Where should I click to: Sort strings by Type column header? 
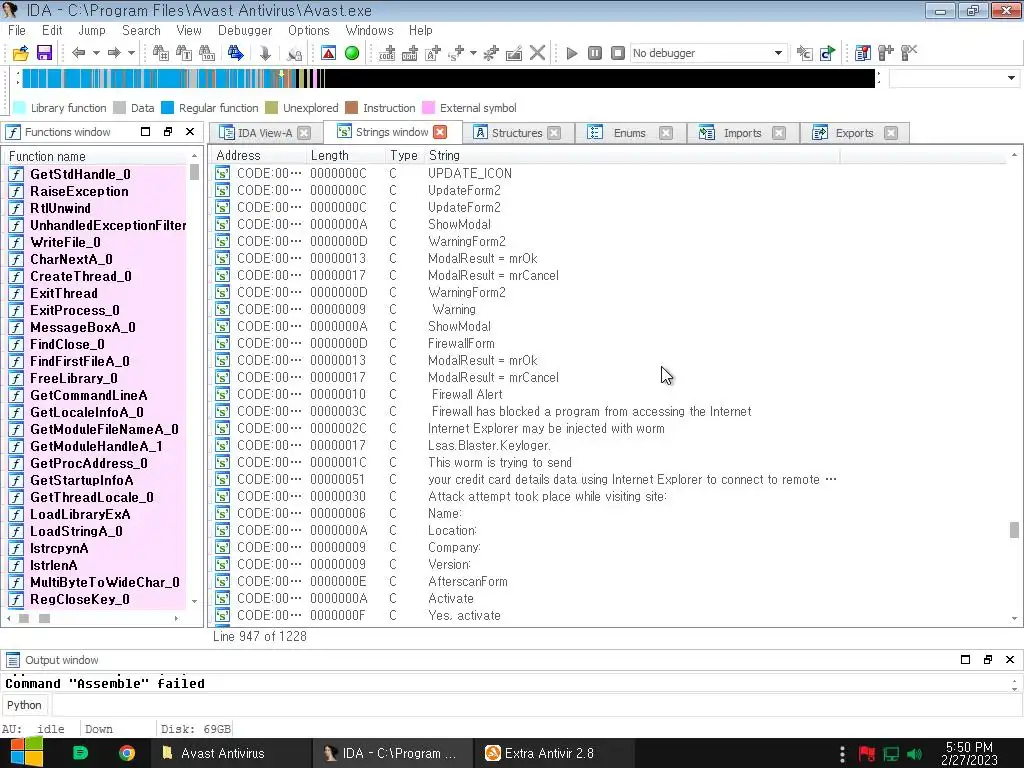[404, 155]
